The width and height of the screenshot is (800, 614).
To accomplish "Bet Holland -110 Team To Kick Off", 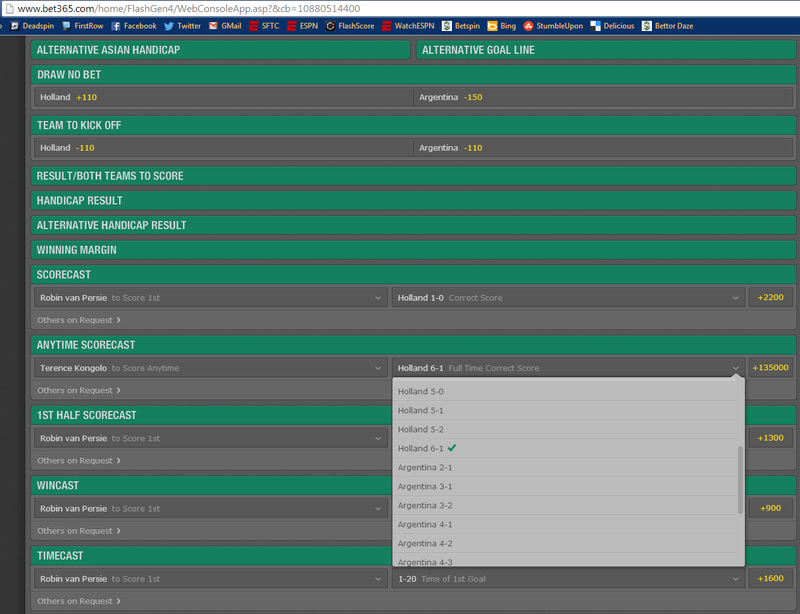I will (223, 148).
